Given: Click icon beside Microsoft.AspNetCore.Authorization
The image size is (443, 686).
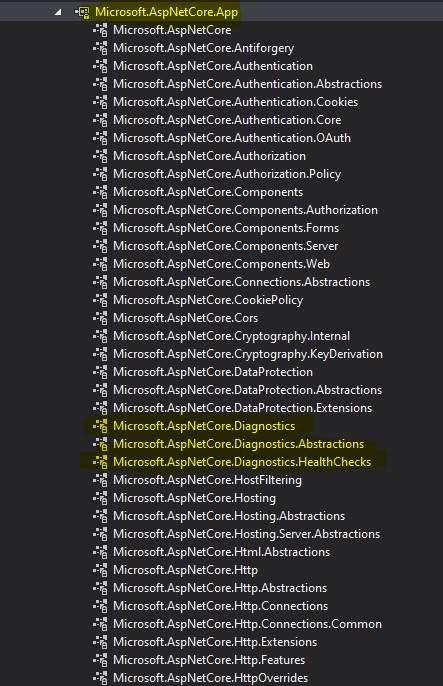Looking at the screenshot, I should tap(100, 156).
